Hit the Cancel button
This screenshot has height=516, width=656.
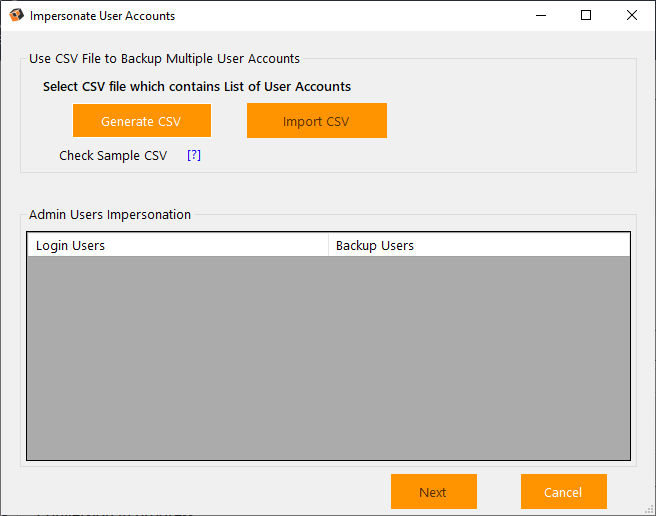[x=563, y=492]
